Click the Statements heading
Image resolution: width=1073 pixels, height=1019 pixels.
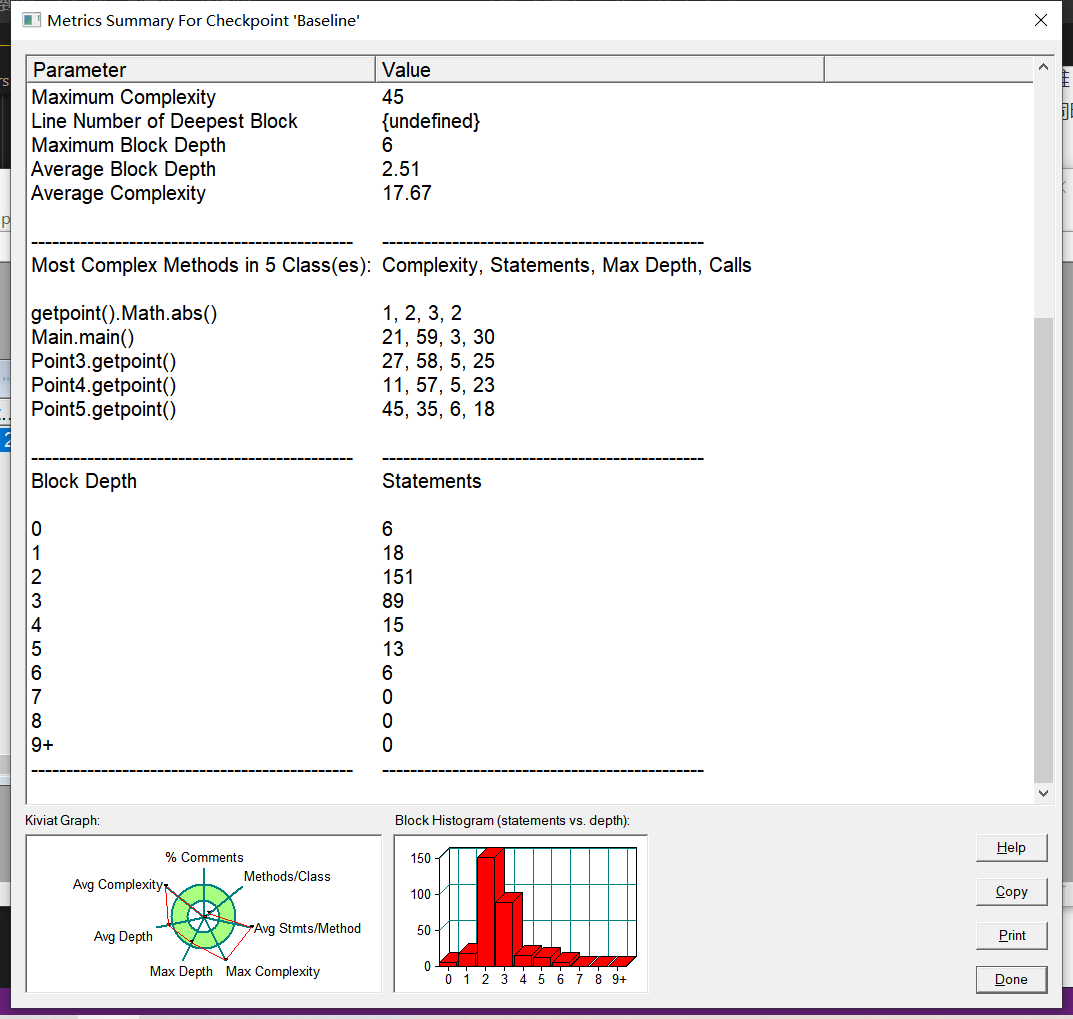pos(432,481)
